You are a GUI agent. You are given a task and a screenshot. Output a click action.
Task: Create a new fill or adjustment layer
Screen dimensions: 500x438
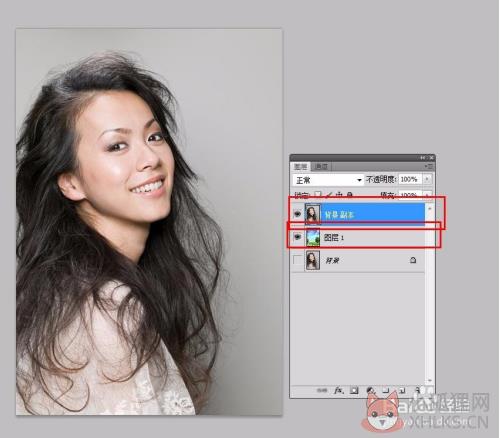[370, 390]
